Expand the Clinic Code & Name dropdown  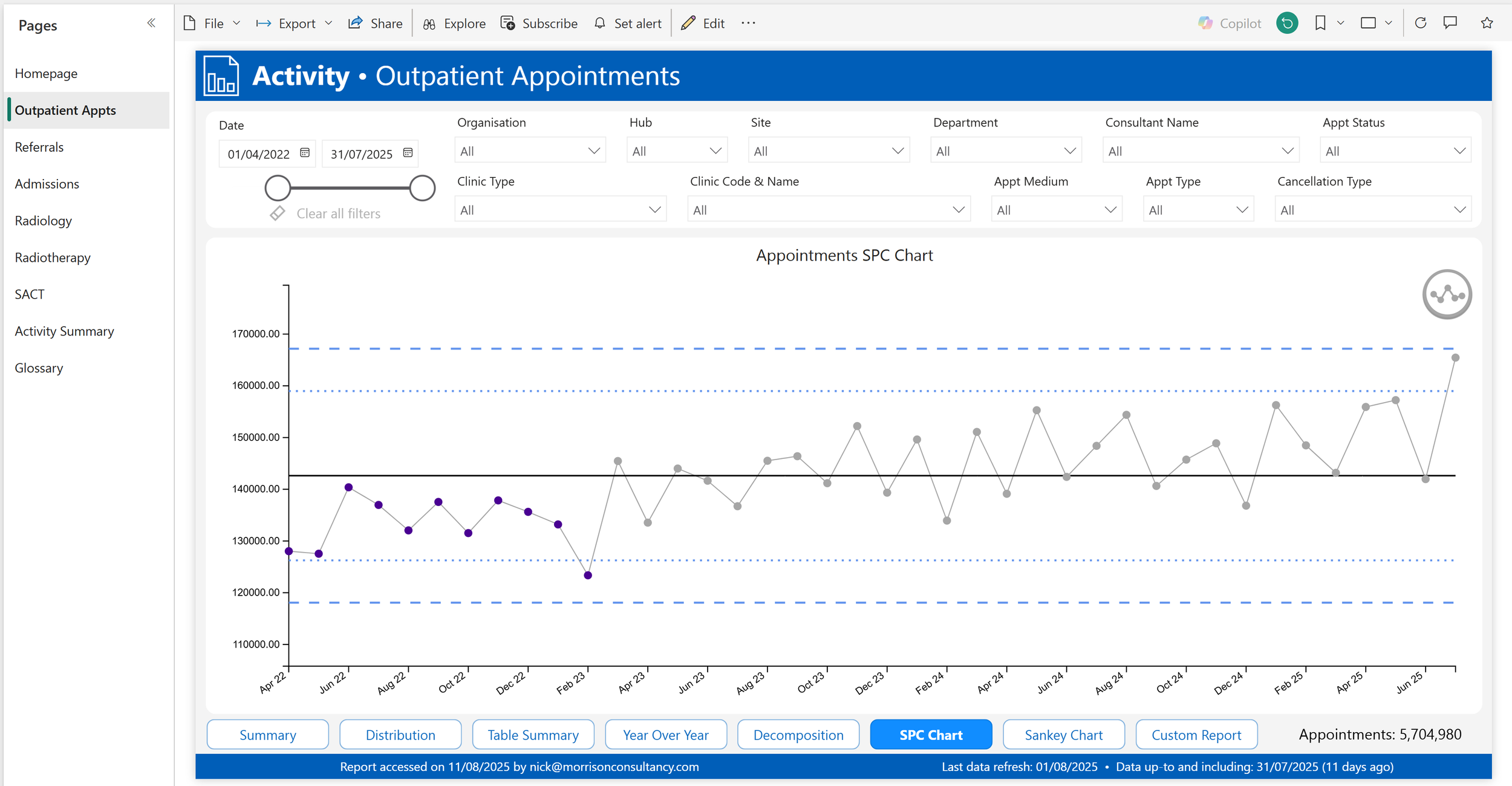click(828, 210)
